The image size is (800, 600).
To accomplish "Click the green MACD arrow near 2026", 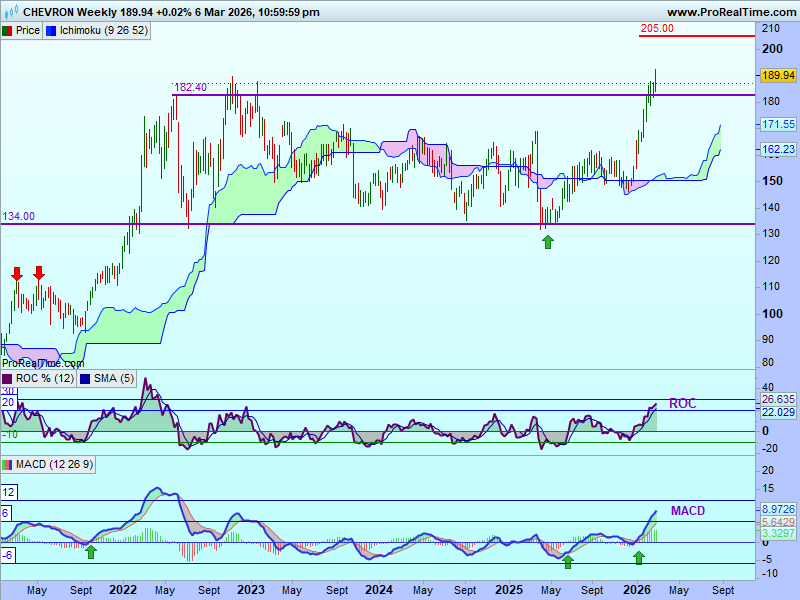I will [640, 557].
